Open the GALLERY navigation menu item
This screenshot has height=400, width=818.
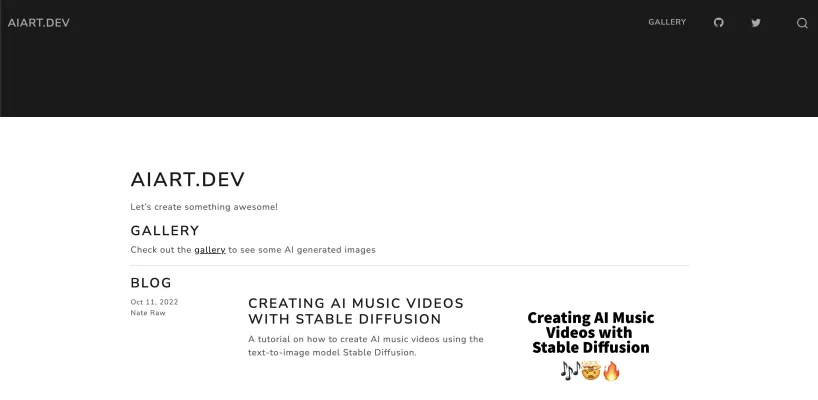(x=667, y=22)
